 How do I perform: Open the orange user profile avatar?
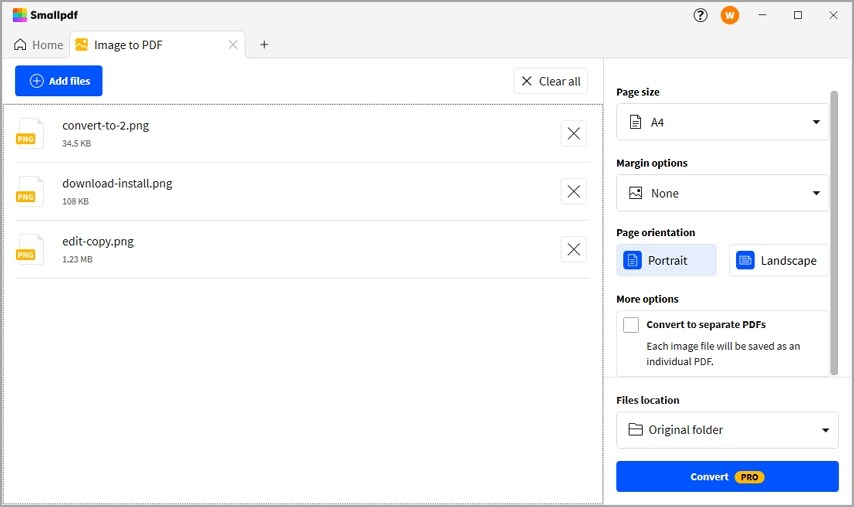coord(730,15)
